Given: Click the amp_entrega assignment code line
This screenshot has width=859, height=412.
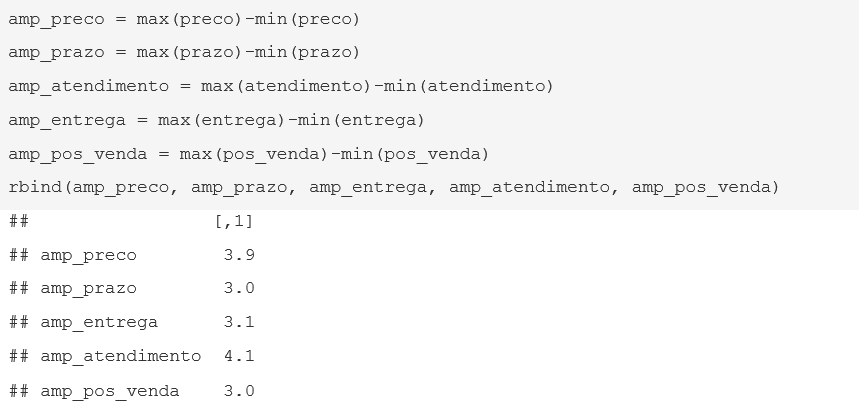Looking at the screenshot, I should [216, 121].
